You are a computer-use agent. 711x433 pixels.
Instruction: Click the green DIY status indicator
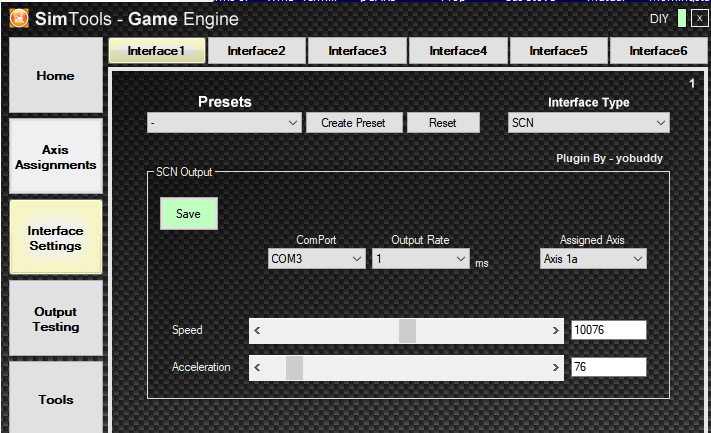pos(682,19)
